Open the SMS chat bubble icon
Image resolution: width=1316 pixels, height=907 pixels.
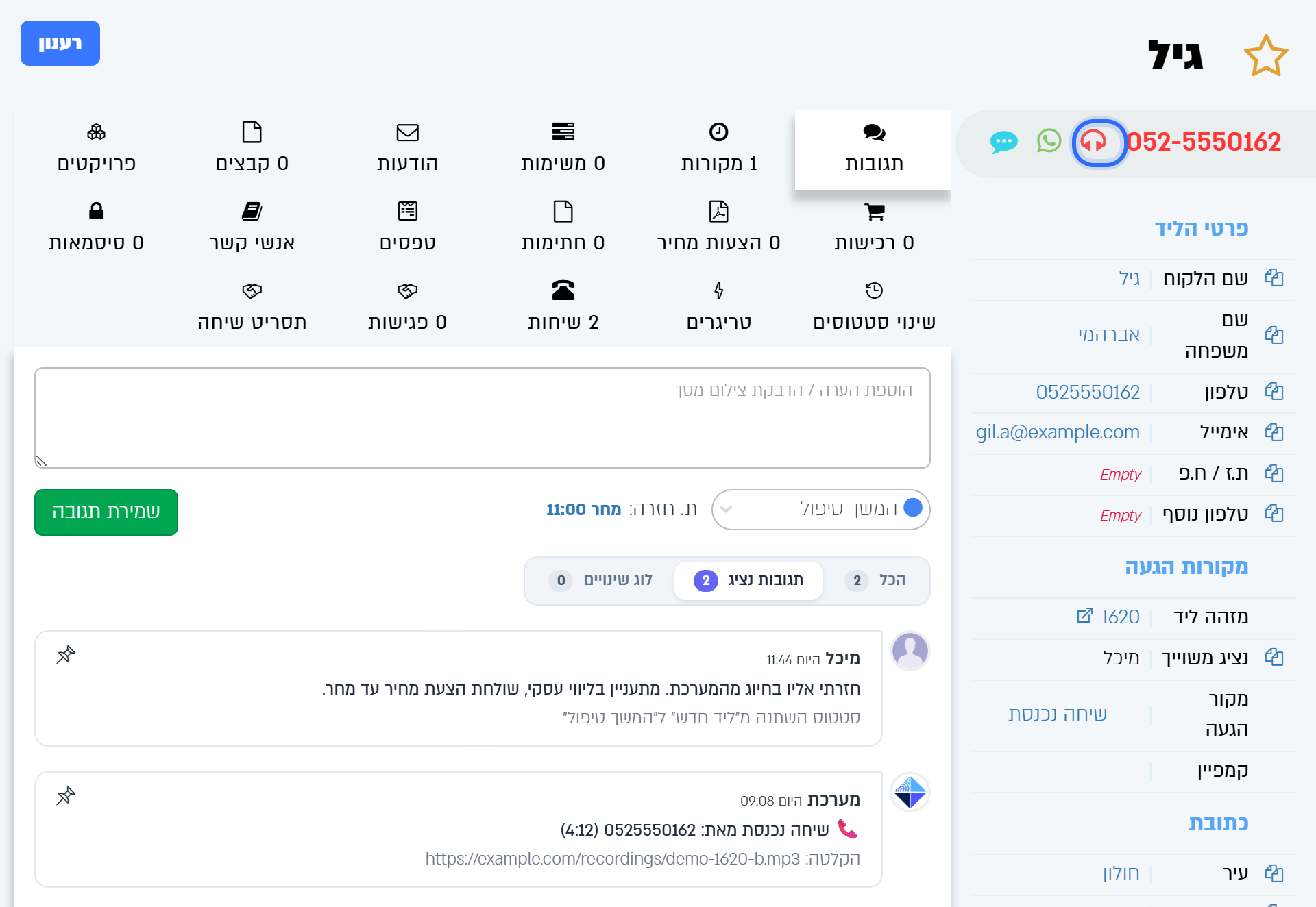tap(1003, 142)
